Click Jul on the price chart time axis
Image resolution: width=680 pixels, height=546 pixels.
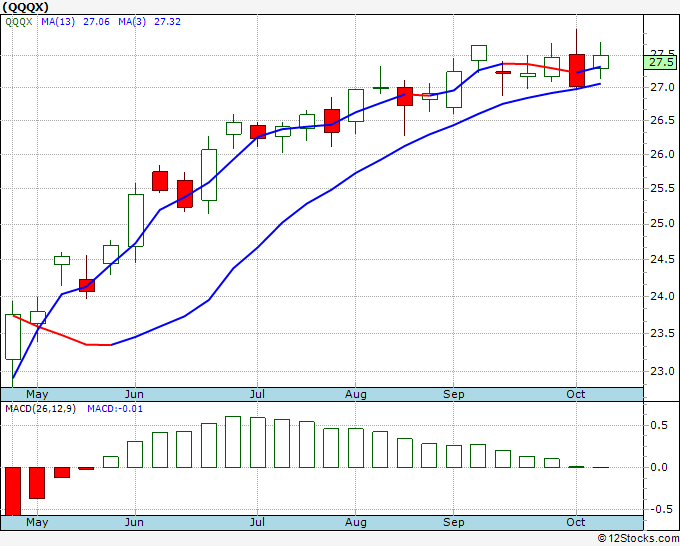click(257, 395)
